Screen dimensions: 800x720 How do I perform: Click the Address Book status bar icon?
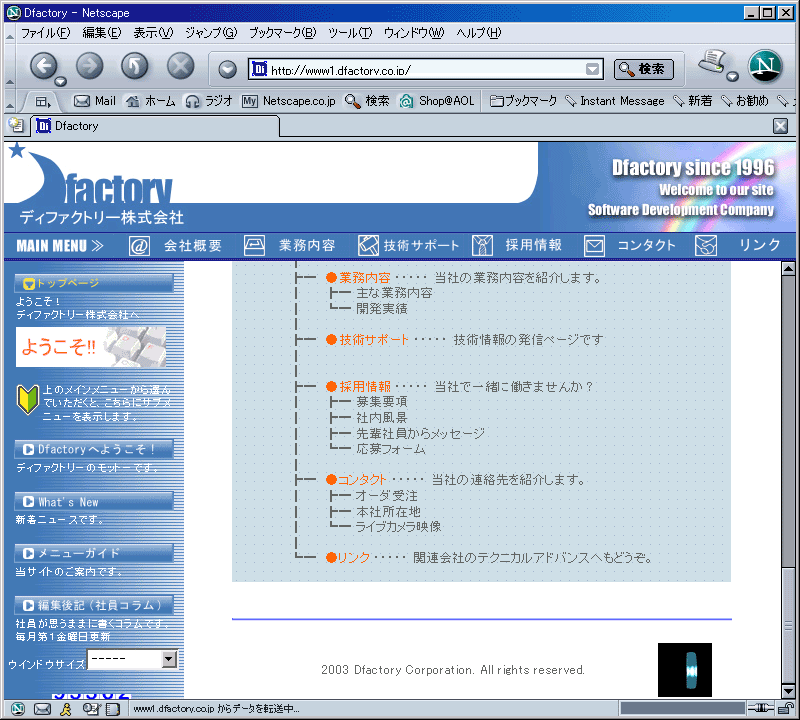[x=113, y=709]
